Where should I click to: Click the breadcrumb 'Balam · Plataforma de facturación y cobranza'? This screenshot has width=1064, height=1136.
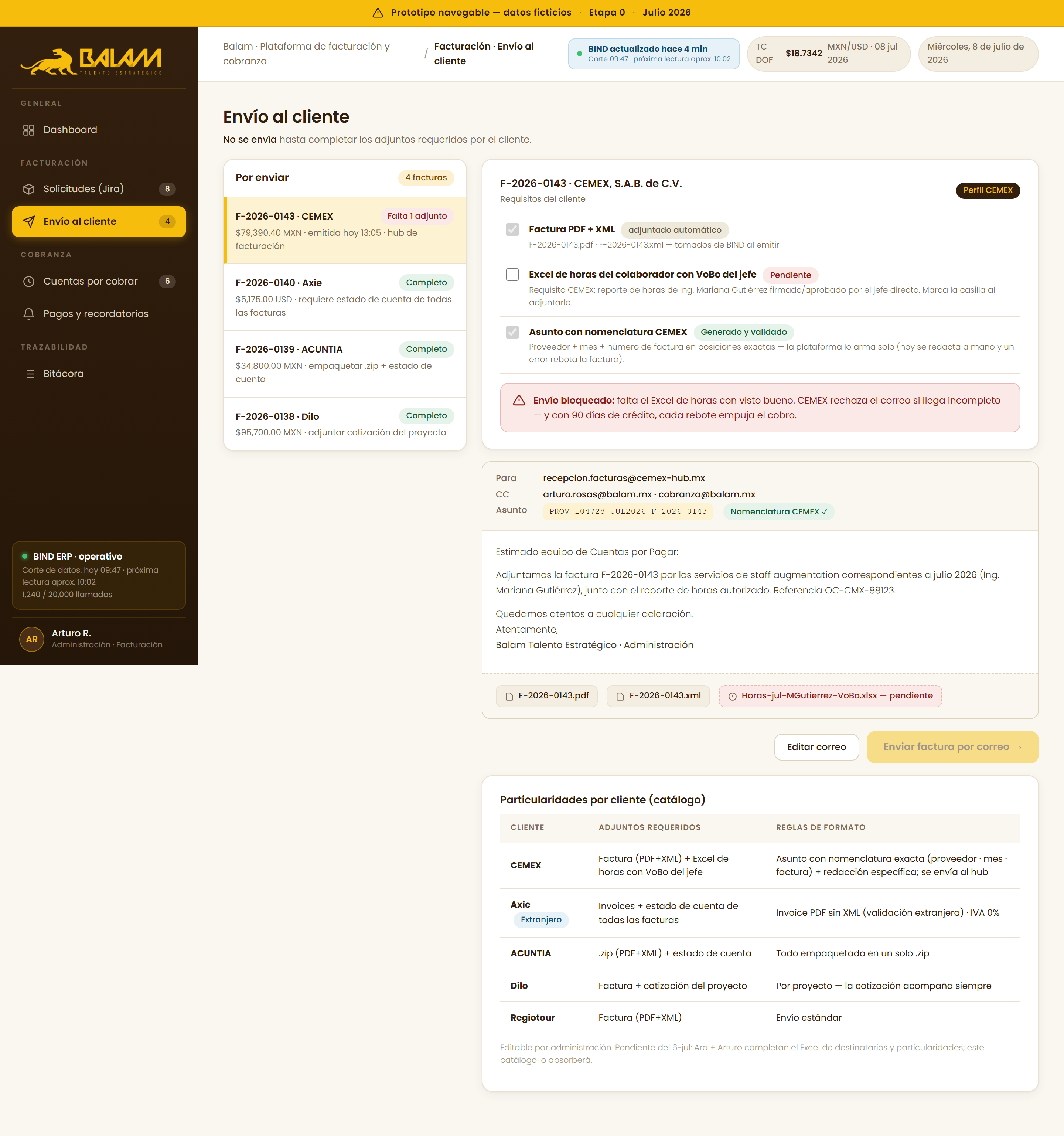[306, 54]
